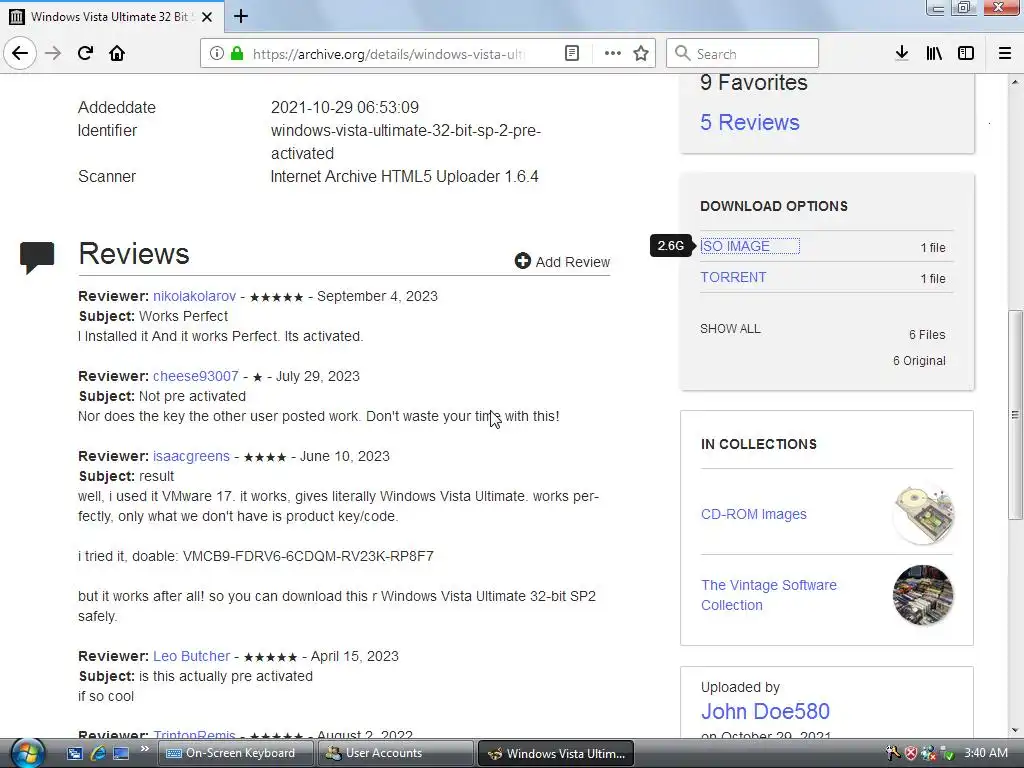1024x768 pixels.
Task: Open a new tab with plus button
Action: [240, 16]
